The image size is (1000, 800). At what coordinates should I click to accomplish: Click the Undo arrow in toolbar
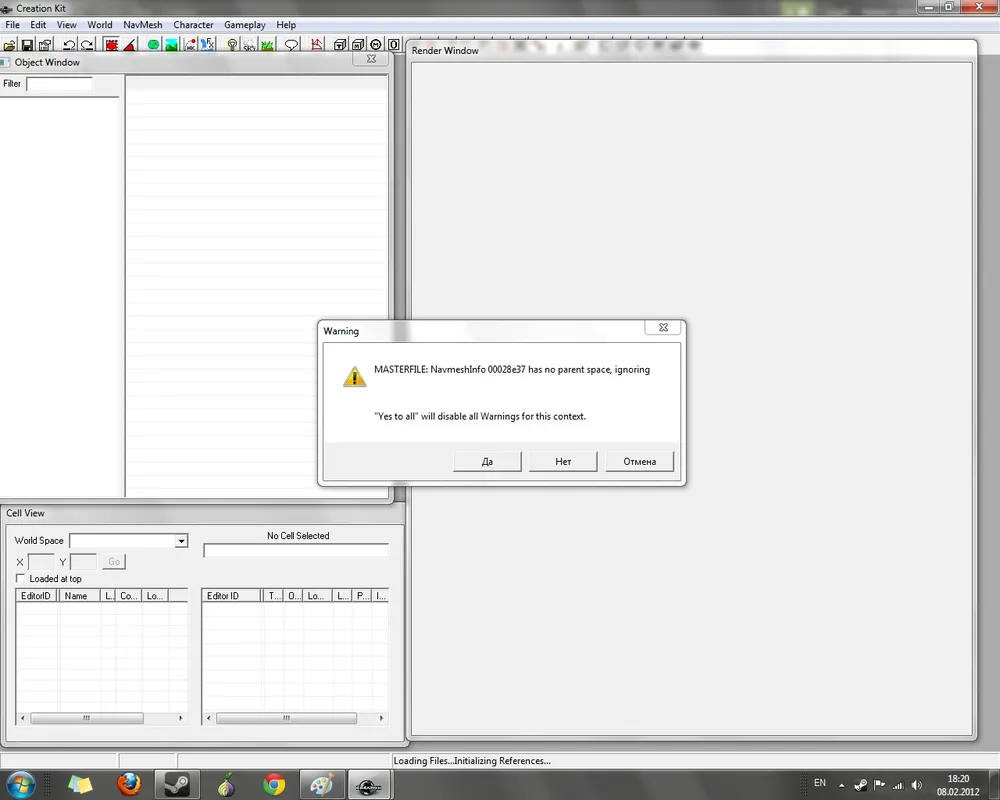[x=69, y=45]
